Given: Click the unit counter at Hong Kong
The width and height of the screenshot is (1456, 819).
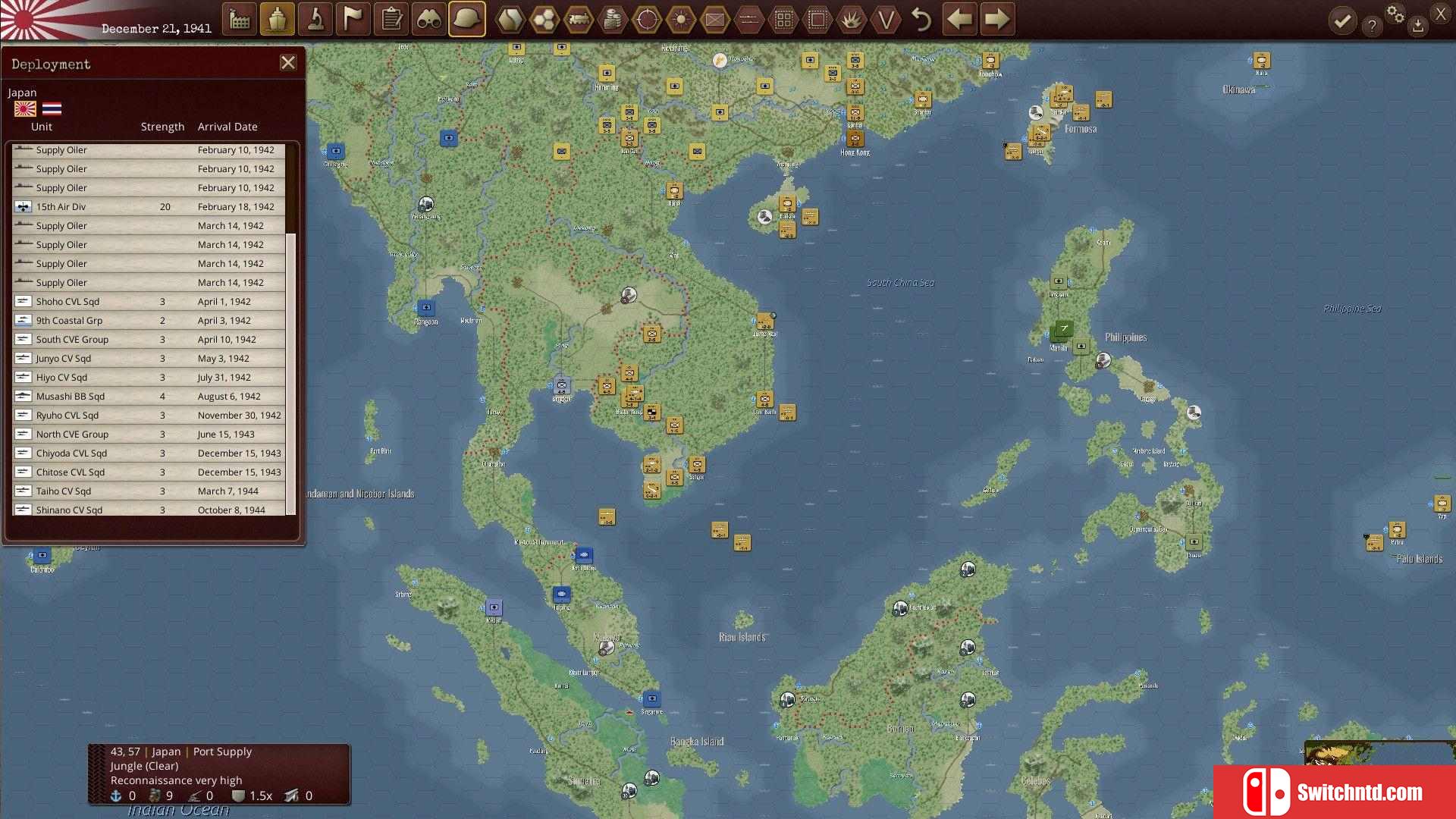Looking at the screenshot, I should (x=855, y=138).
